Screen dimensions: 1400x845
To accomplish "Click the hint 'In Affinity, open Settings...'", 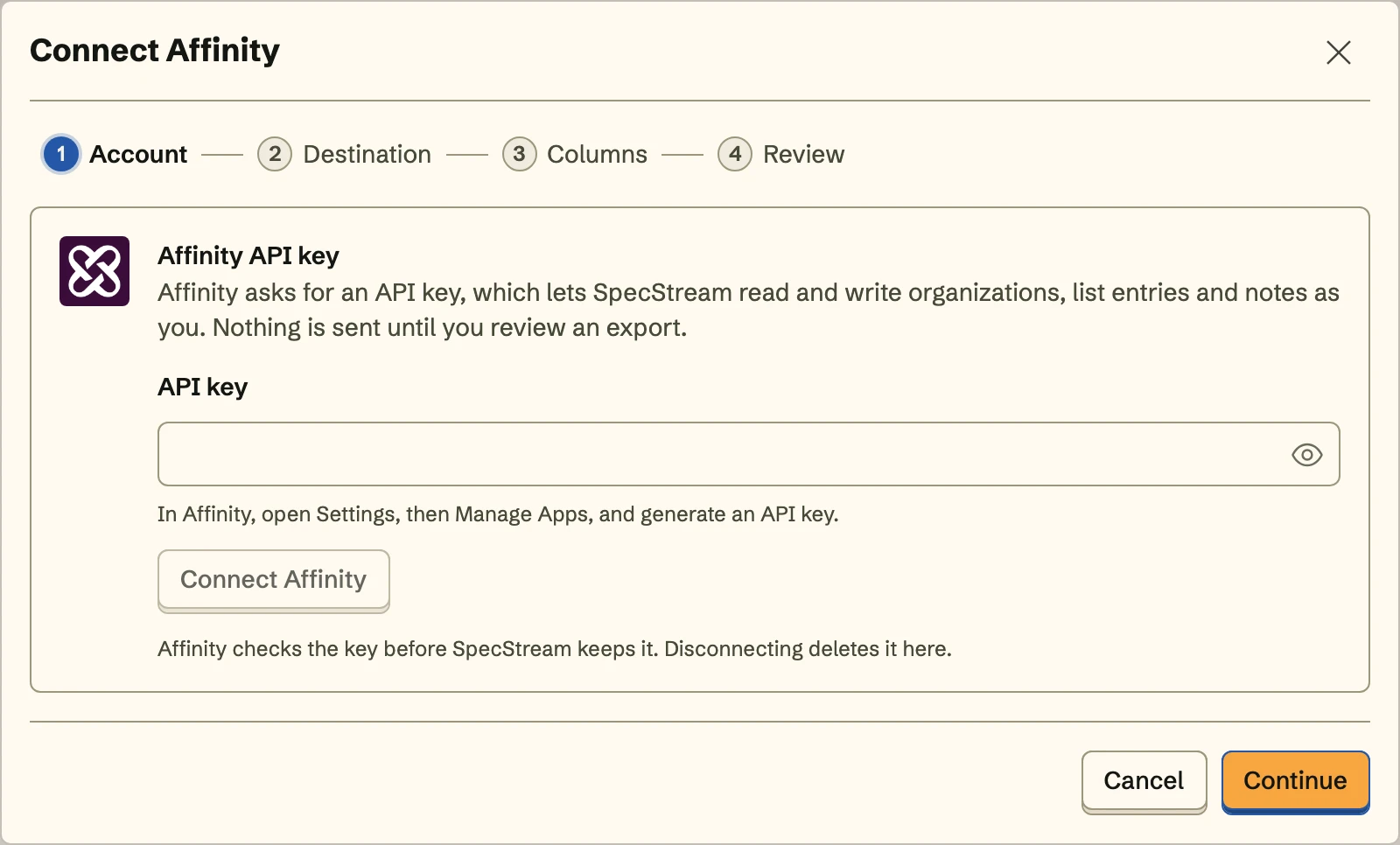I will [498, 514].
